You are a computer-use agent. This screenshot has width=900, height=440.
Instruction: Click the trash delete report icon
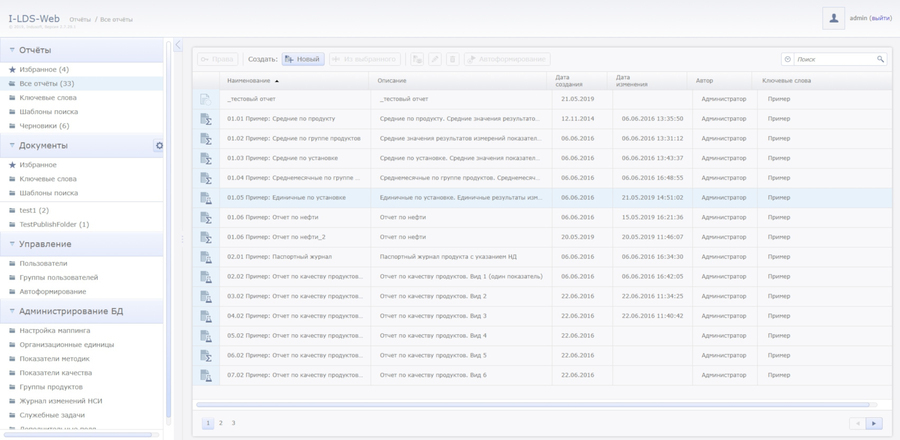point(453,59)
